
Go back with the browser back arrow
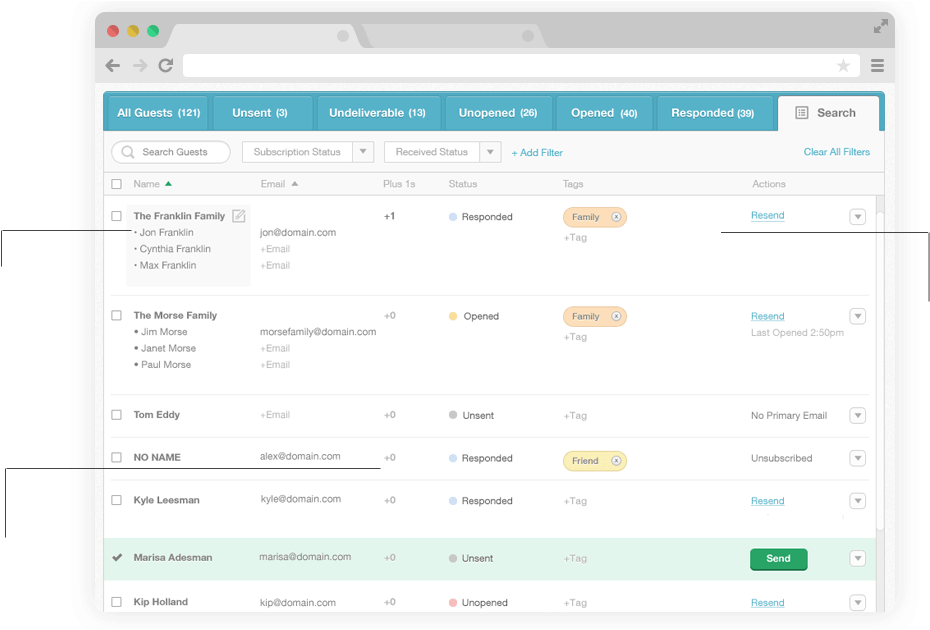pos(113,66)
